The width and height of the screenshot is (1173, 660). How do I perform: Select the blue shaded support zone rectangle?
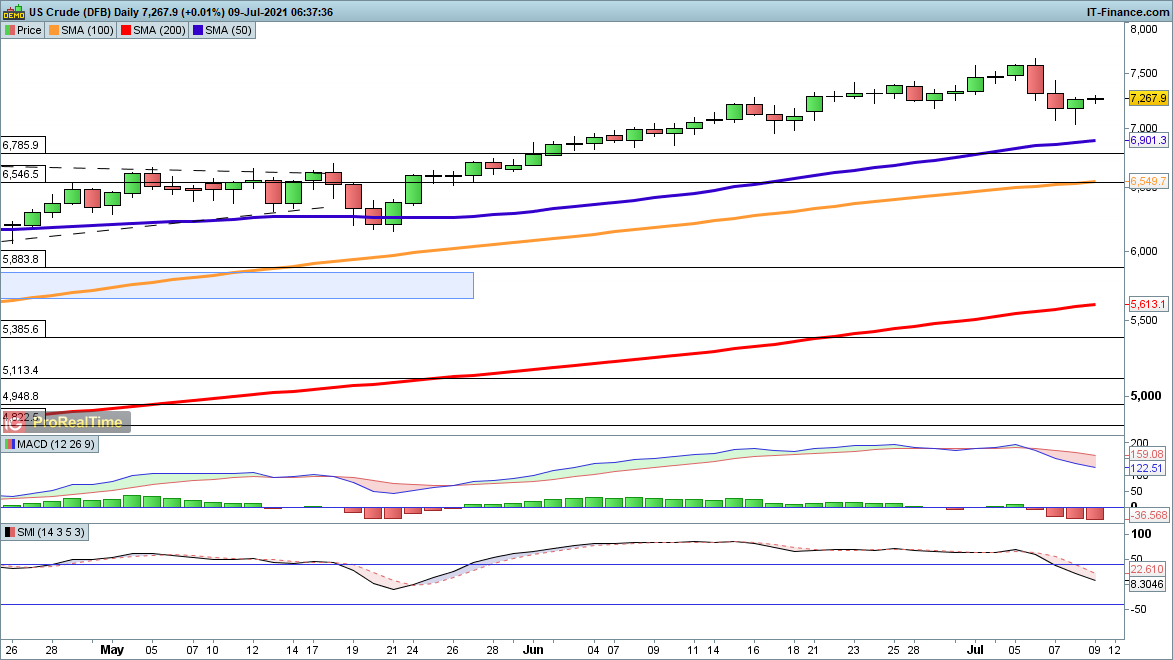point(236,285)
